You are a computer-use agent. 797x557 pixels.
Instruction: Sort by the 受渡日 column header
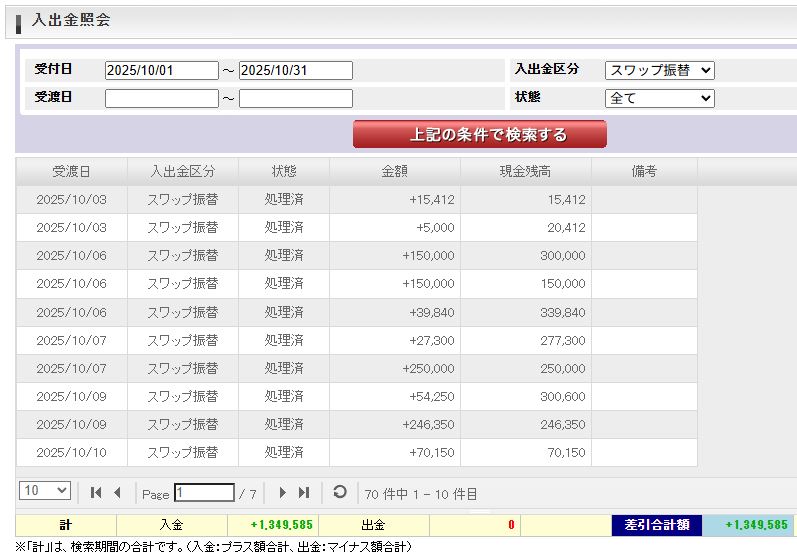click(x=71, y=171)
